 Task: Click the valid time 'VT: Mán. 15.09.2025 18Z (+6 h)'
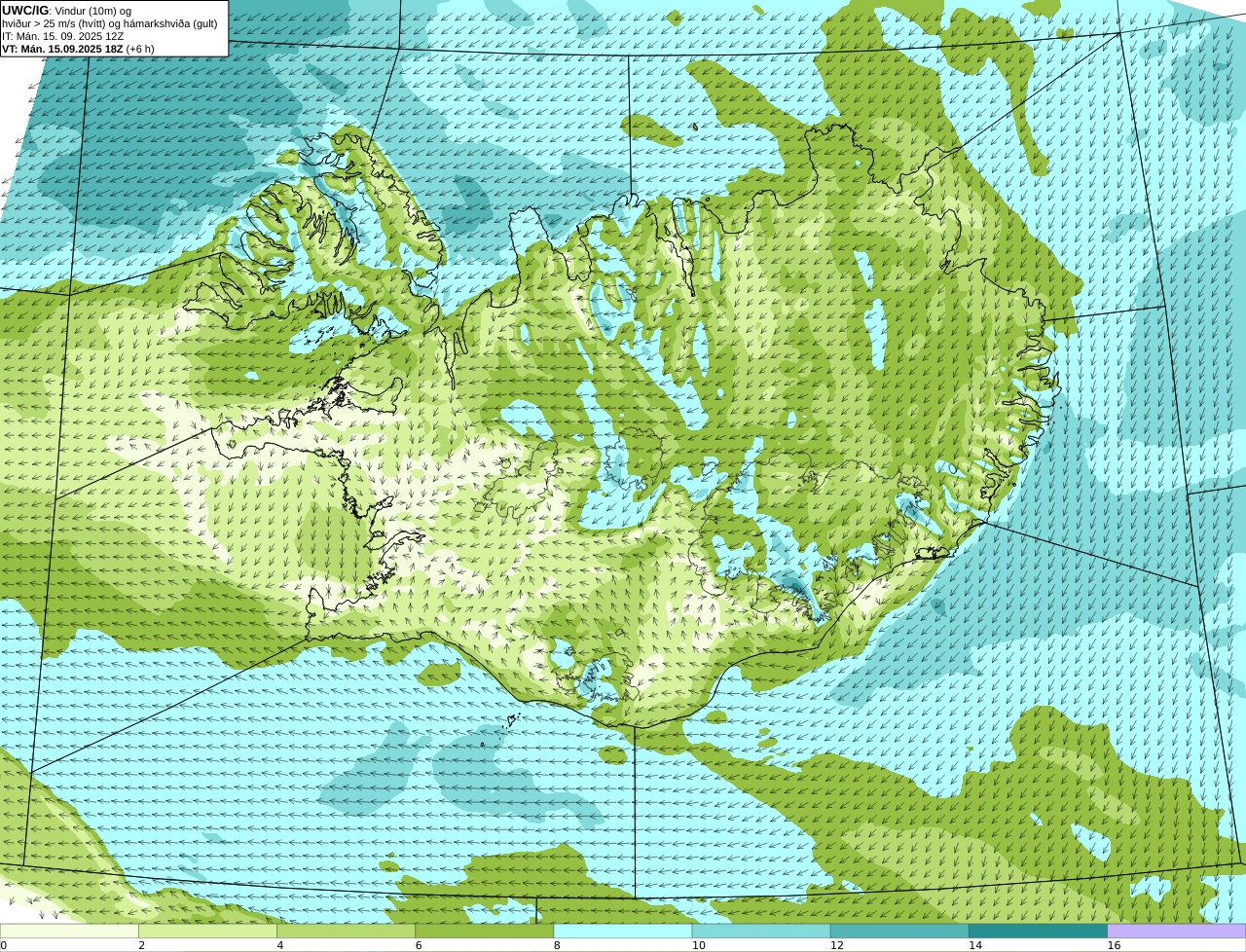[78, 49]
